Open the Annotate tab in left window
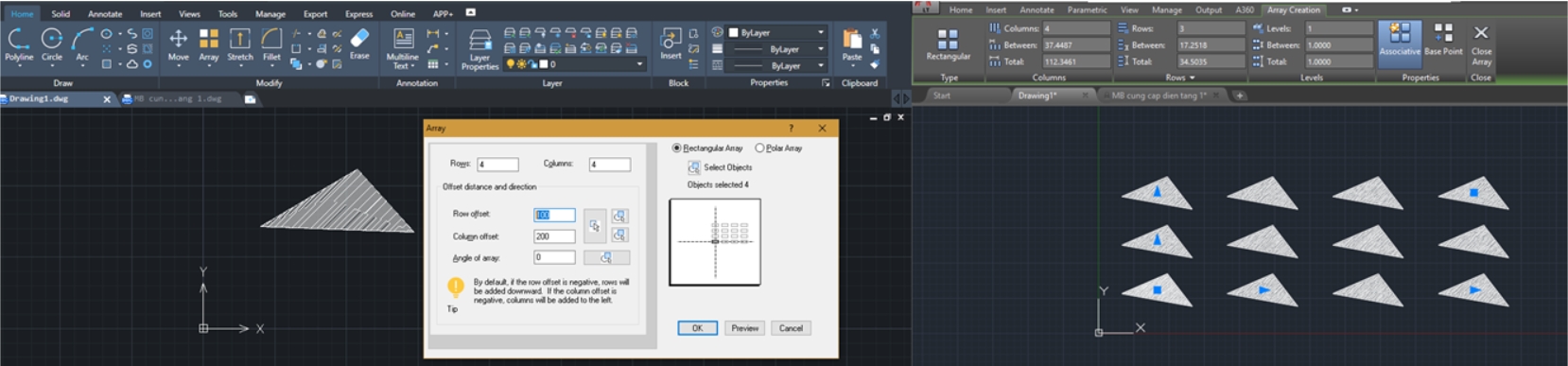 point(105,14)
